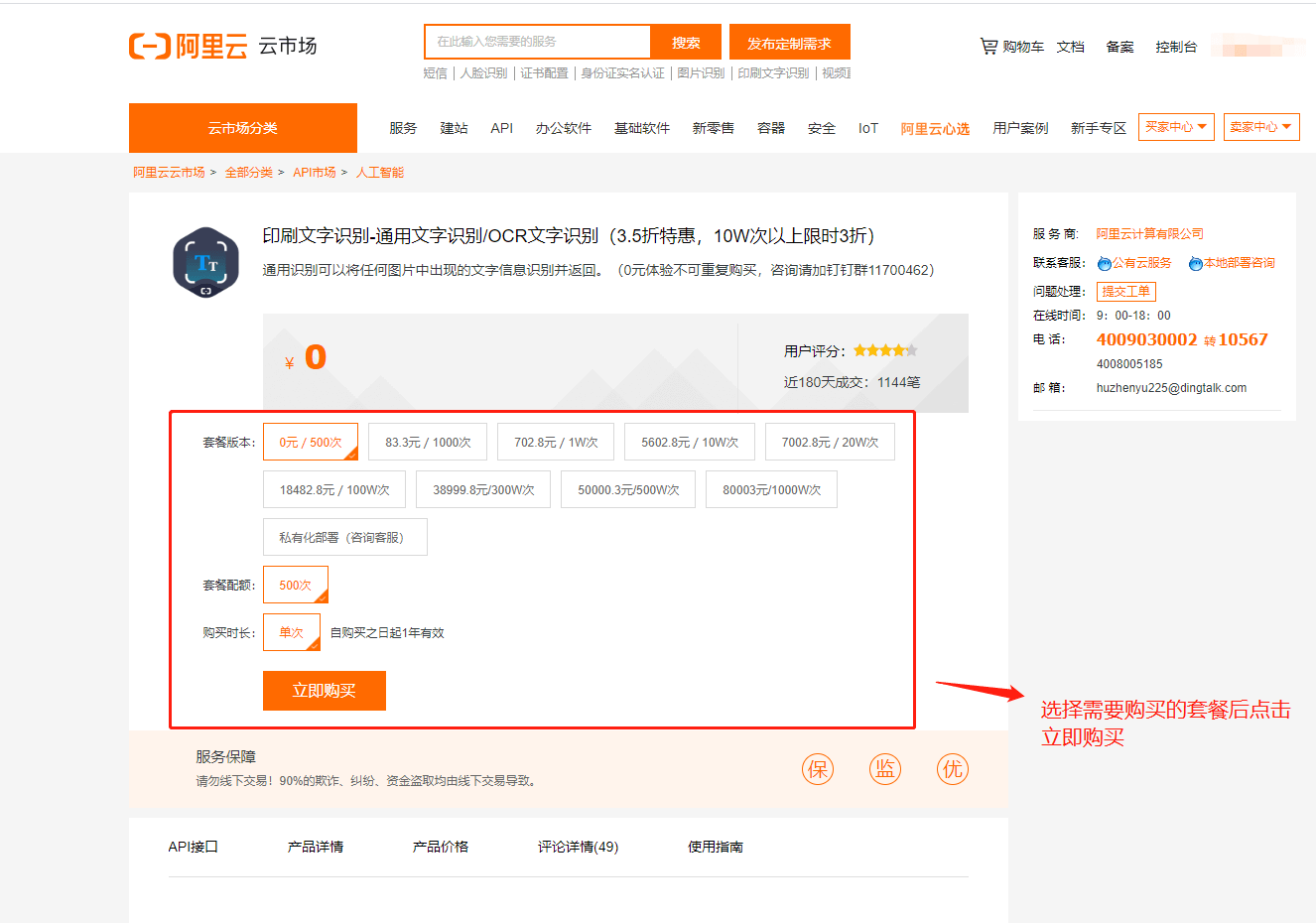Switch to the 评论详情(49) tab

point(578,847)
